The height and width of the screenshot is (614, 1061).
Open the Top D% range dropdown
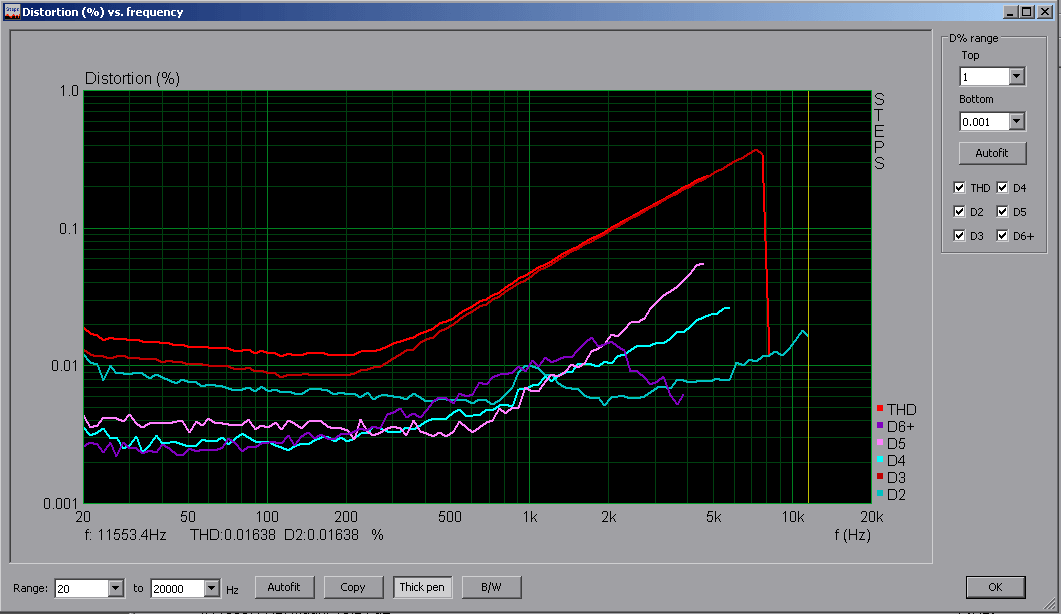(x=1016, y=77)
